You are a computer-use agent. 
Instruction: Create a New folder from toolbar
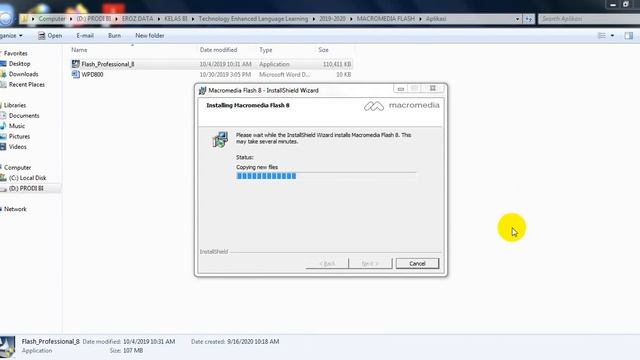pos(150,36)
